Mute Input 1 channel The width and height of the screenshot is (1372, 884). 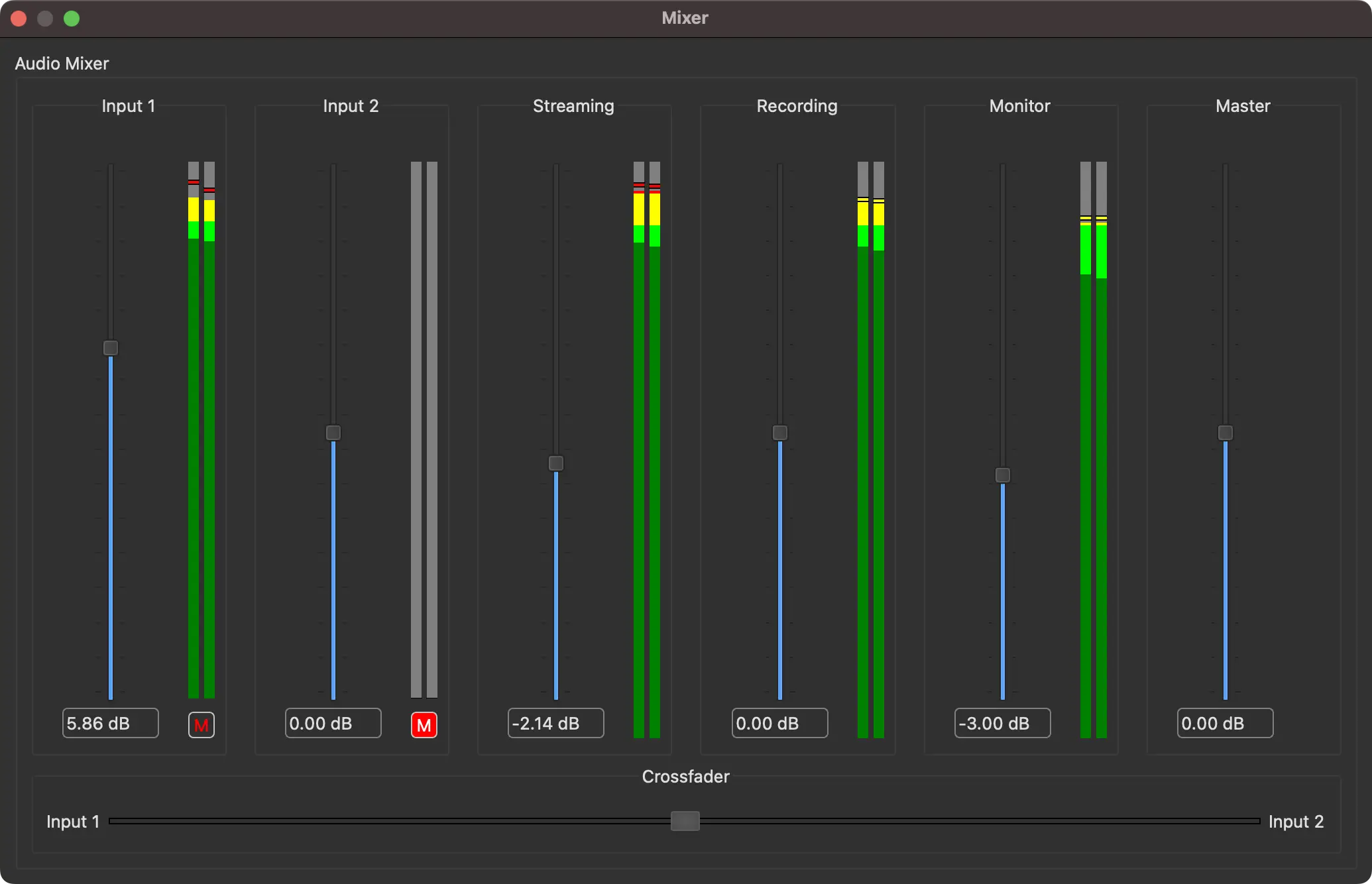coord(201,724)
